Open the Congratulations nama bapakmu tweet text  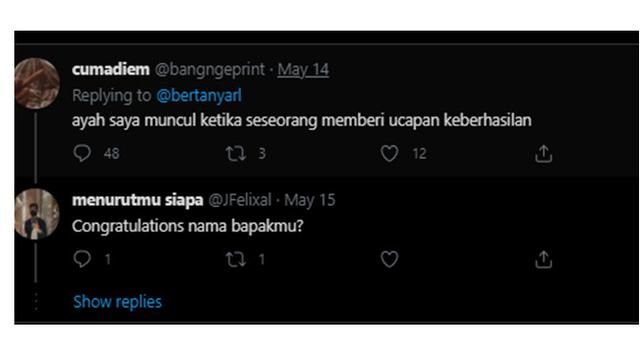188,226
